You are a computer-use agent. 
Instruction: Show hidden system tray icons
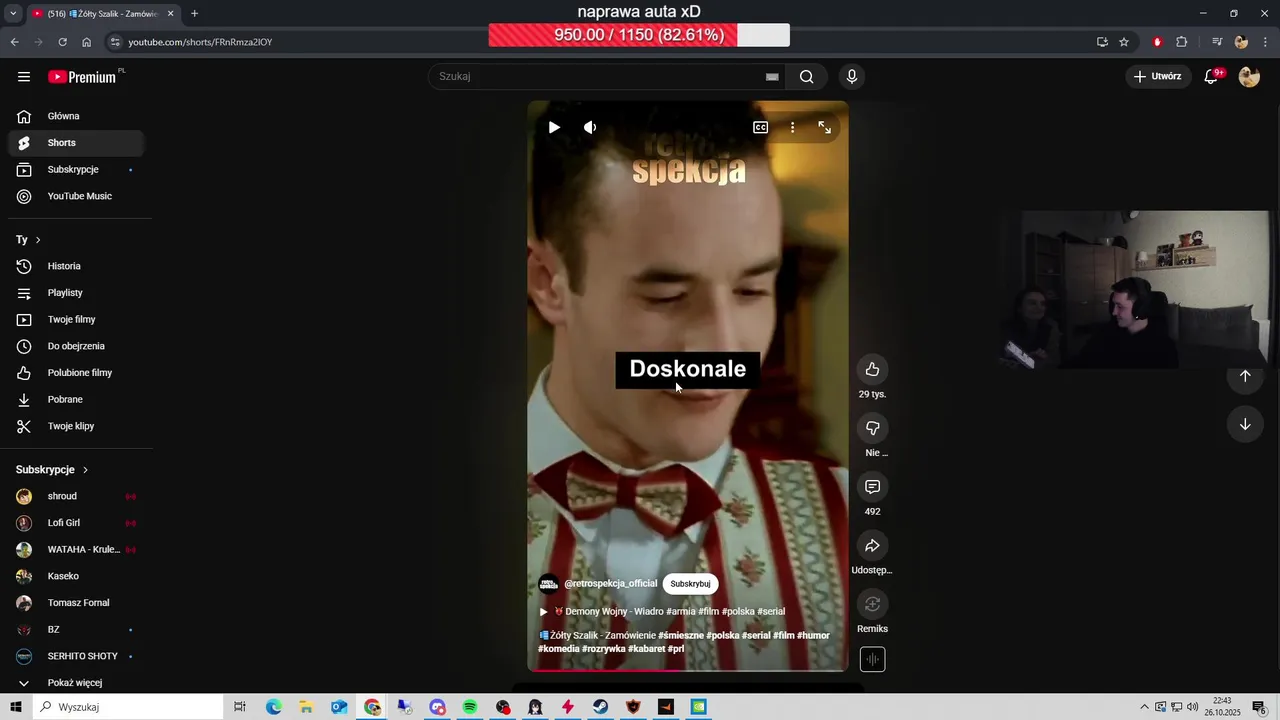pos(1144,707)
